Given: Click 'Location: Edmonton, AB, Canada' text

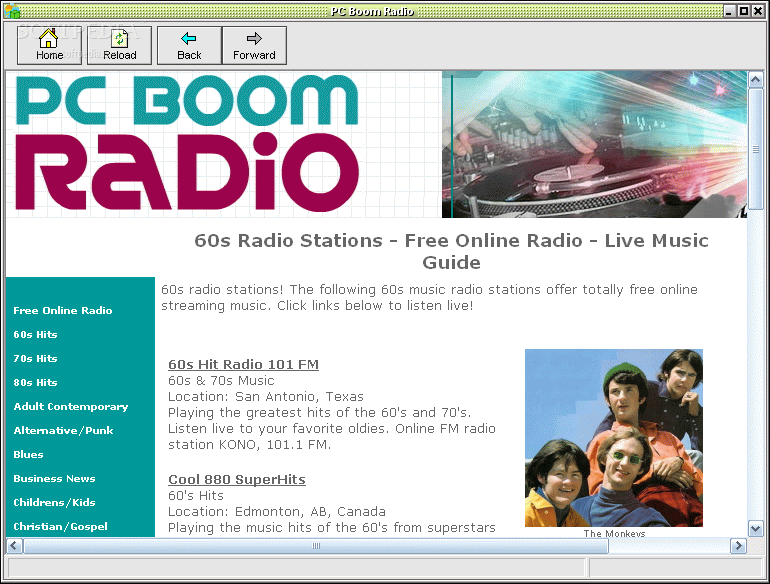Looking at the screenshot, I should click(276, 512).
